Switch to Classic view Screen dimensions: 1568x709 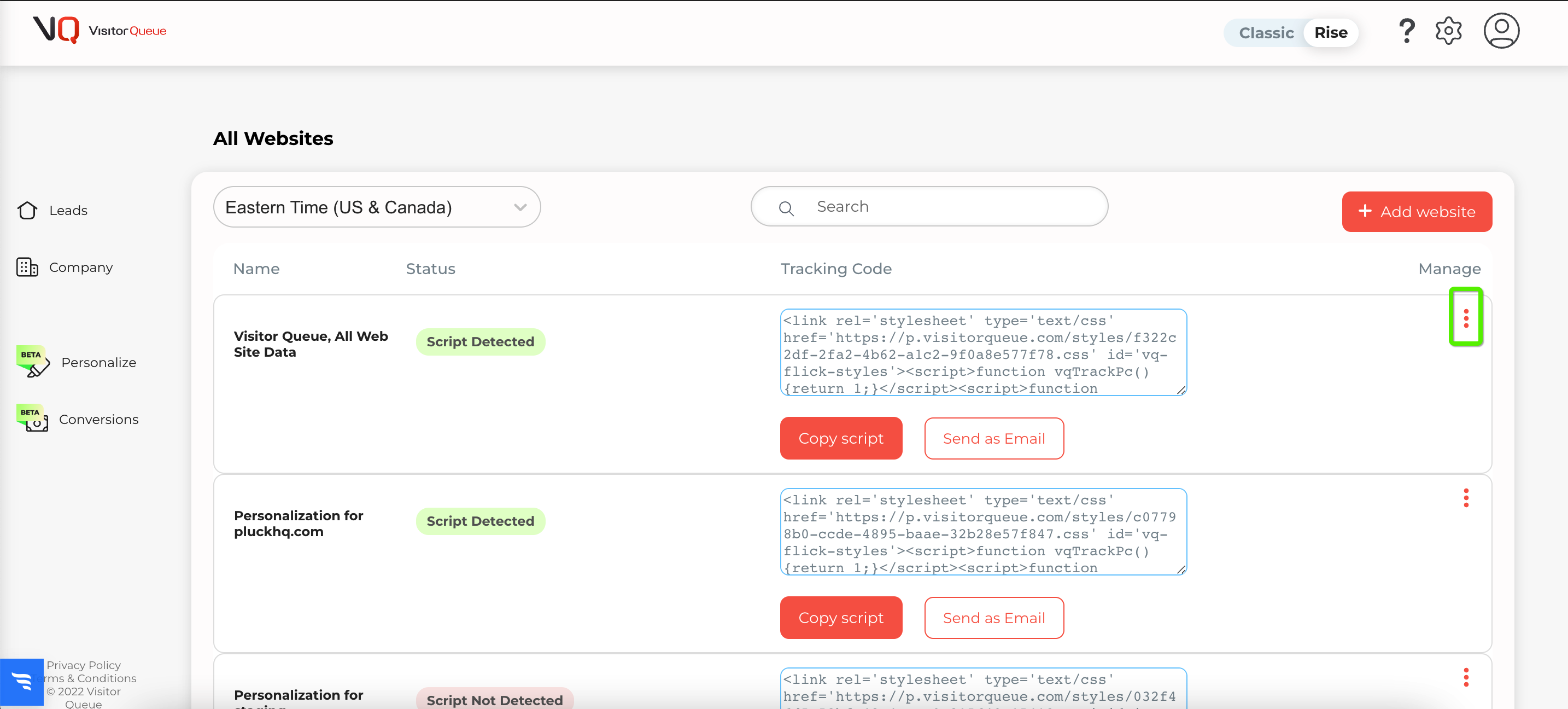tap(1266, 32)
